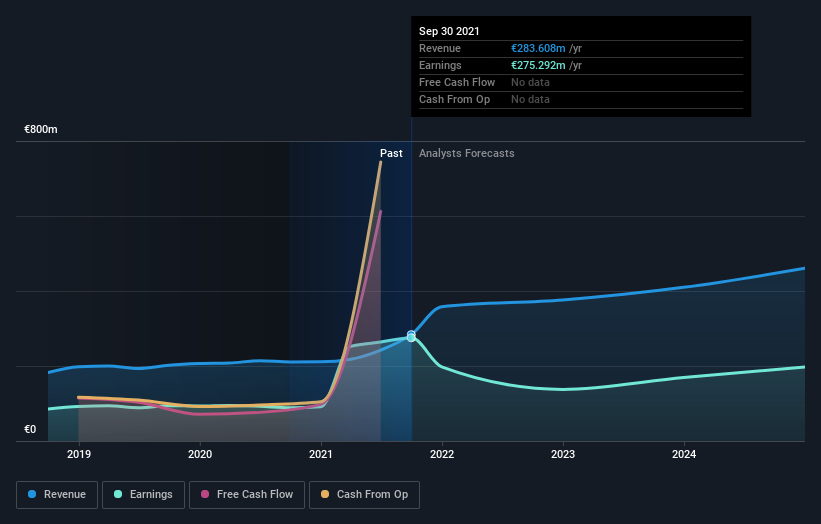Click the €275.292m earnings value
This screenshot has height=524, width=821.
(538, 65)
